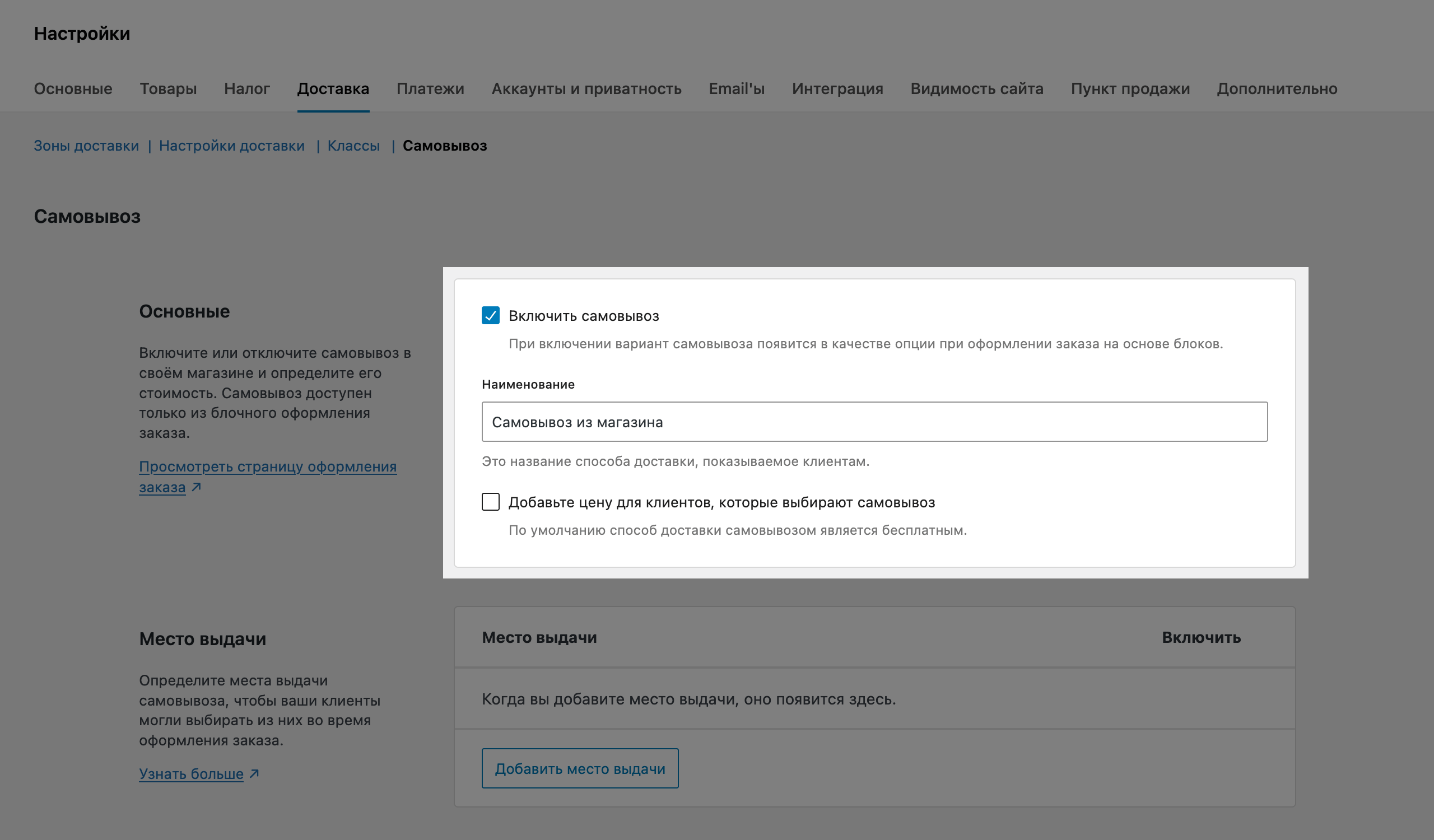
Task: Click the "Зоны доставки" sub-navigation link
Action: (x=86, y=146)
